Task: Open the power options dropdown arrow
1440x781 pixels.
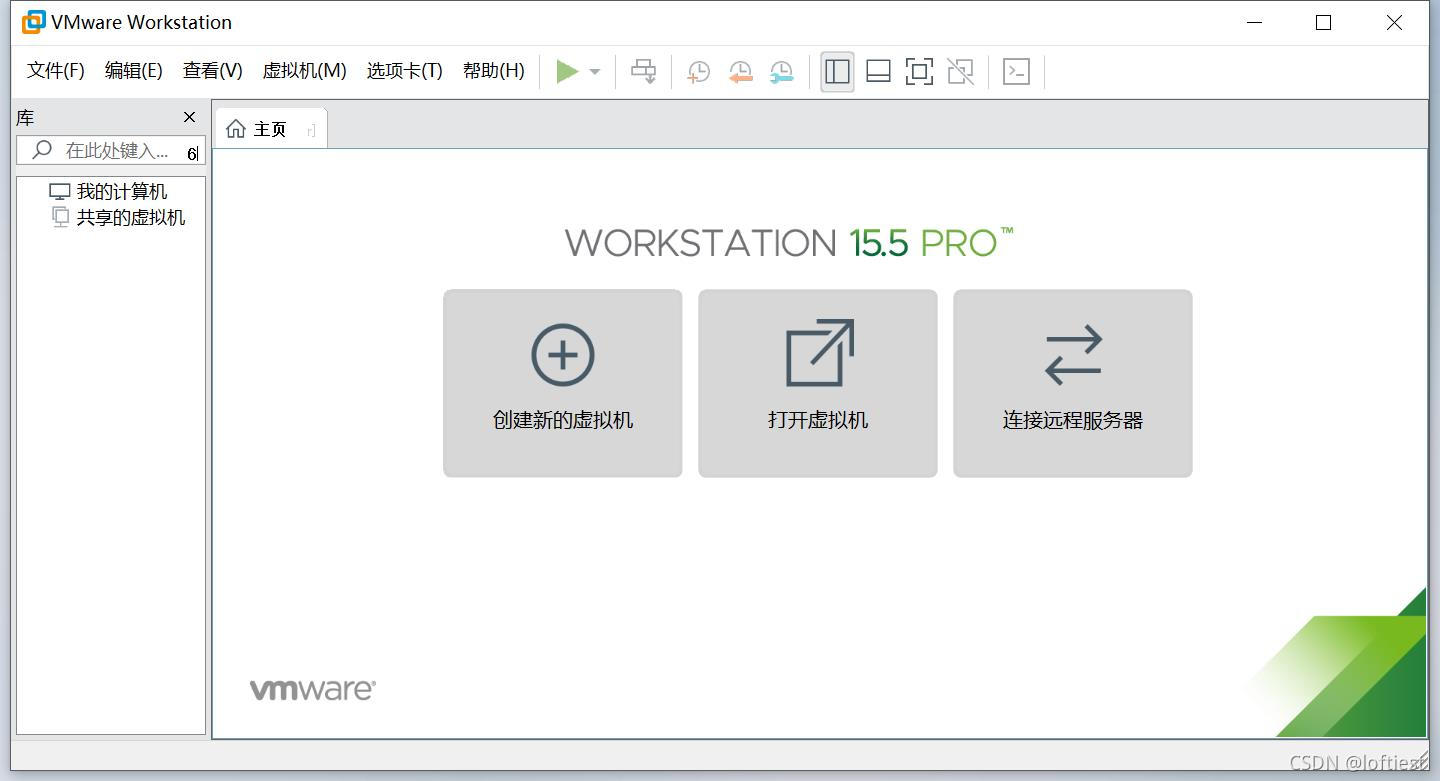Action: pos(595,72)
